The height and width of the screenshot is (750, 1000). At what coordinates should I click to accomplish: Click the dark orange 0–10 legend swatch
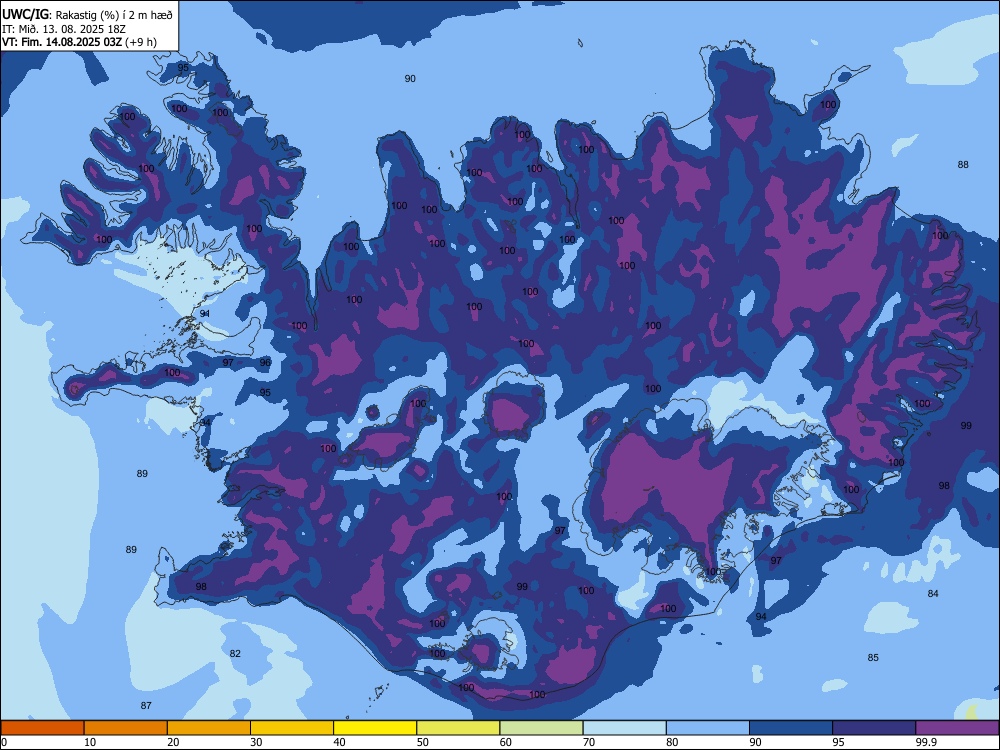tap(42, 728)
